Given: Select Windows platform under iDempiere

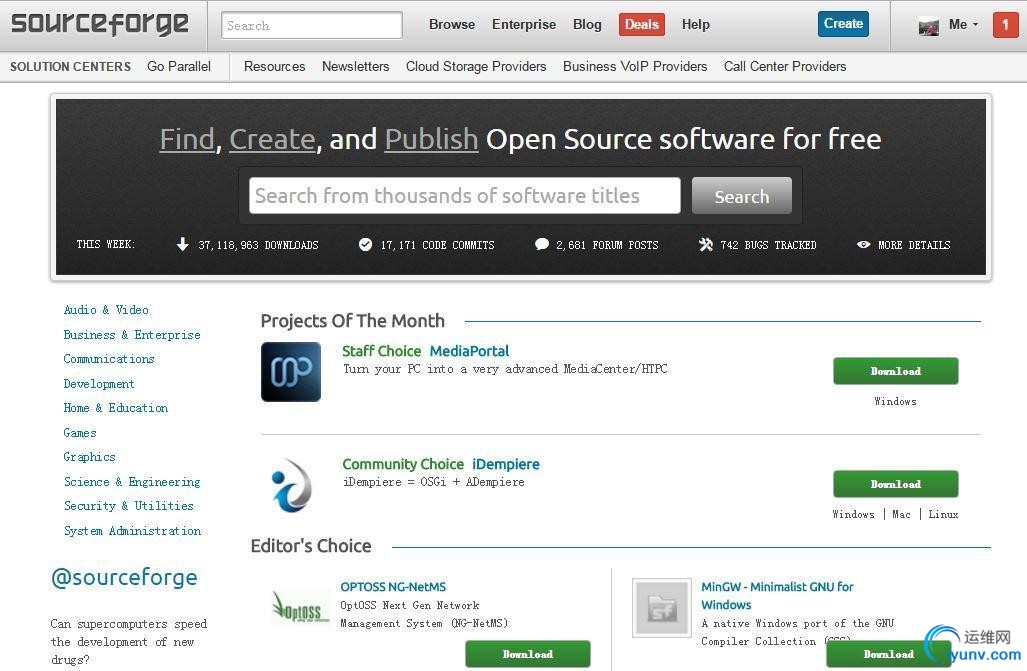Looking at the screenshot, I should tap(853, 514).
